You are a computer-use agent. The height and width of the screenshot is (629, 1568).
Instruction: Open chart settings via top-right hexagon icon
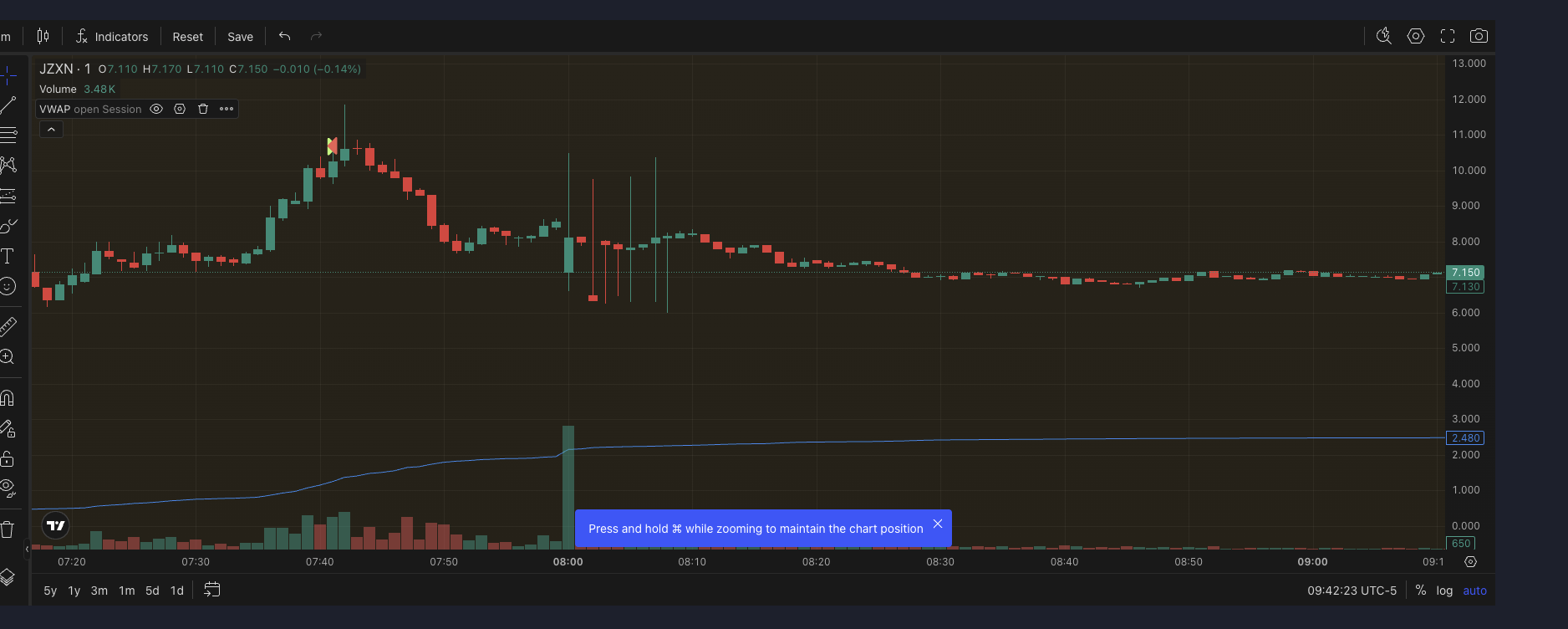[x=1416, y=36]
